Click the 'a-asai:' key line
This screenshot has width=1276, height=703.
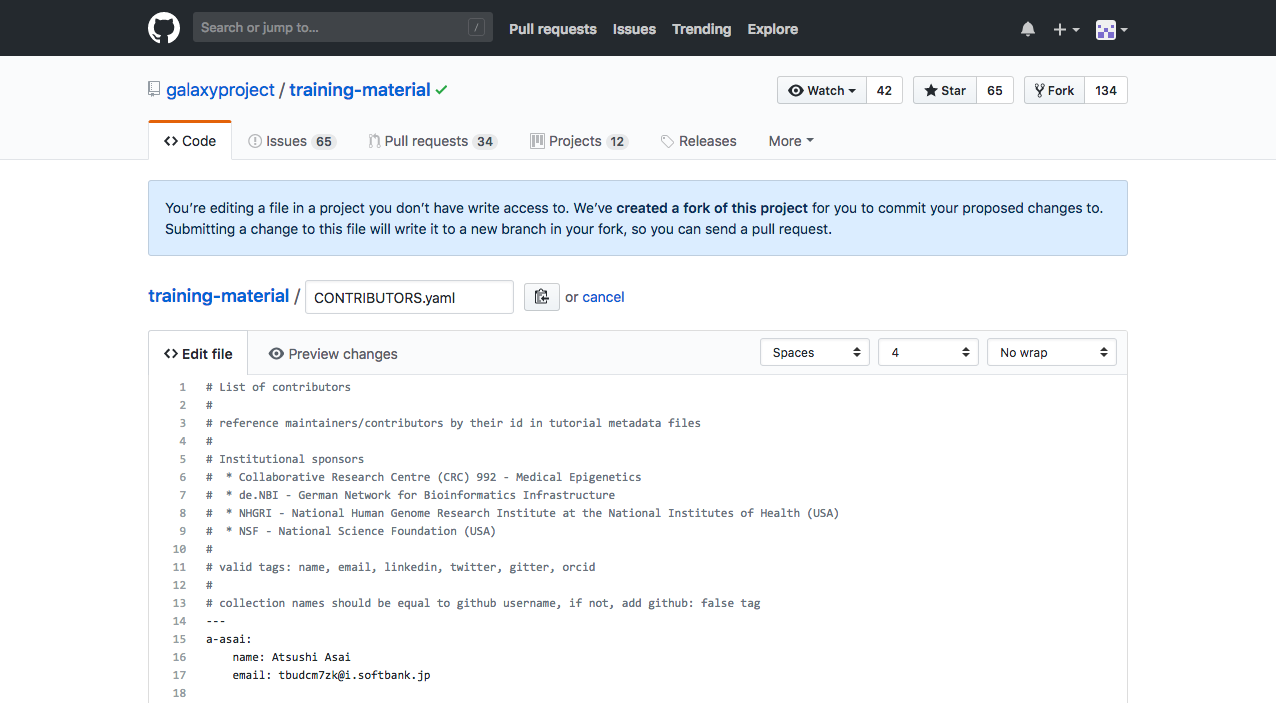(x=229, y=639)
